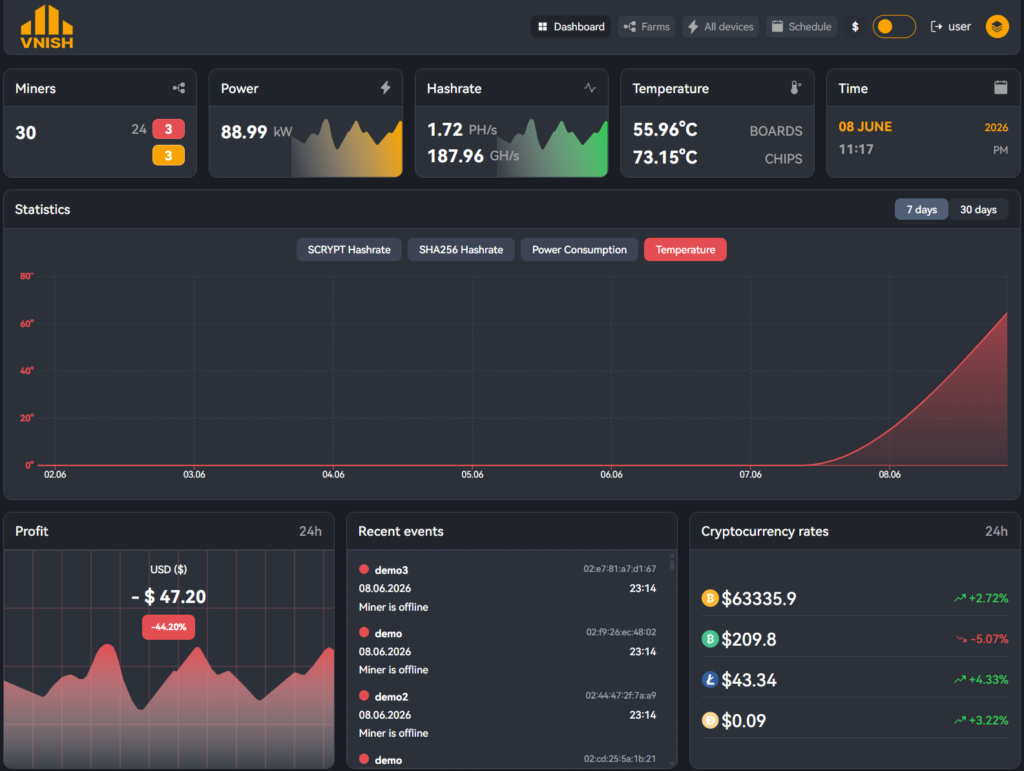The width and height of the screenshot is (1024, 771).
Task: Show Power Consumption statistics
Action: [x=579, y=249]
